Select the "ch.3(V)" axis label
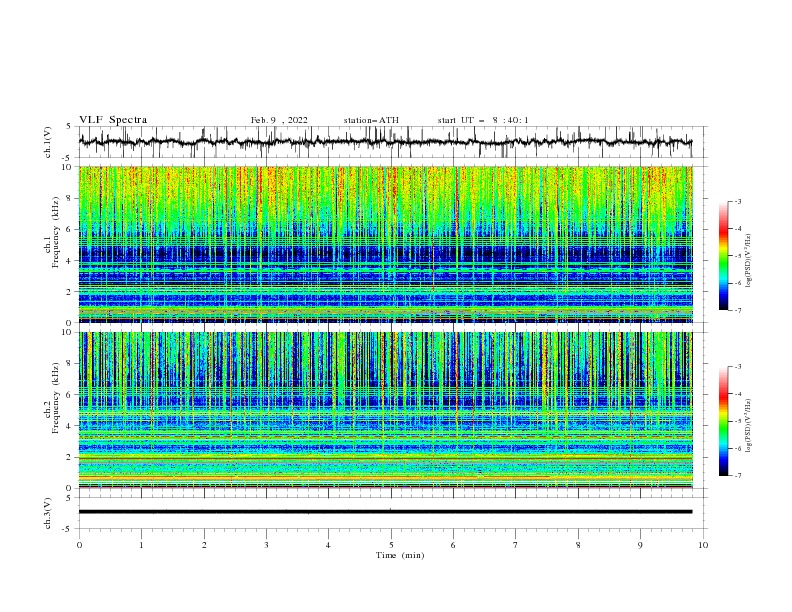 48,513
